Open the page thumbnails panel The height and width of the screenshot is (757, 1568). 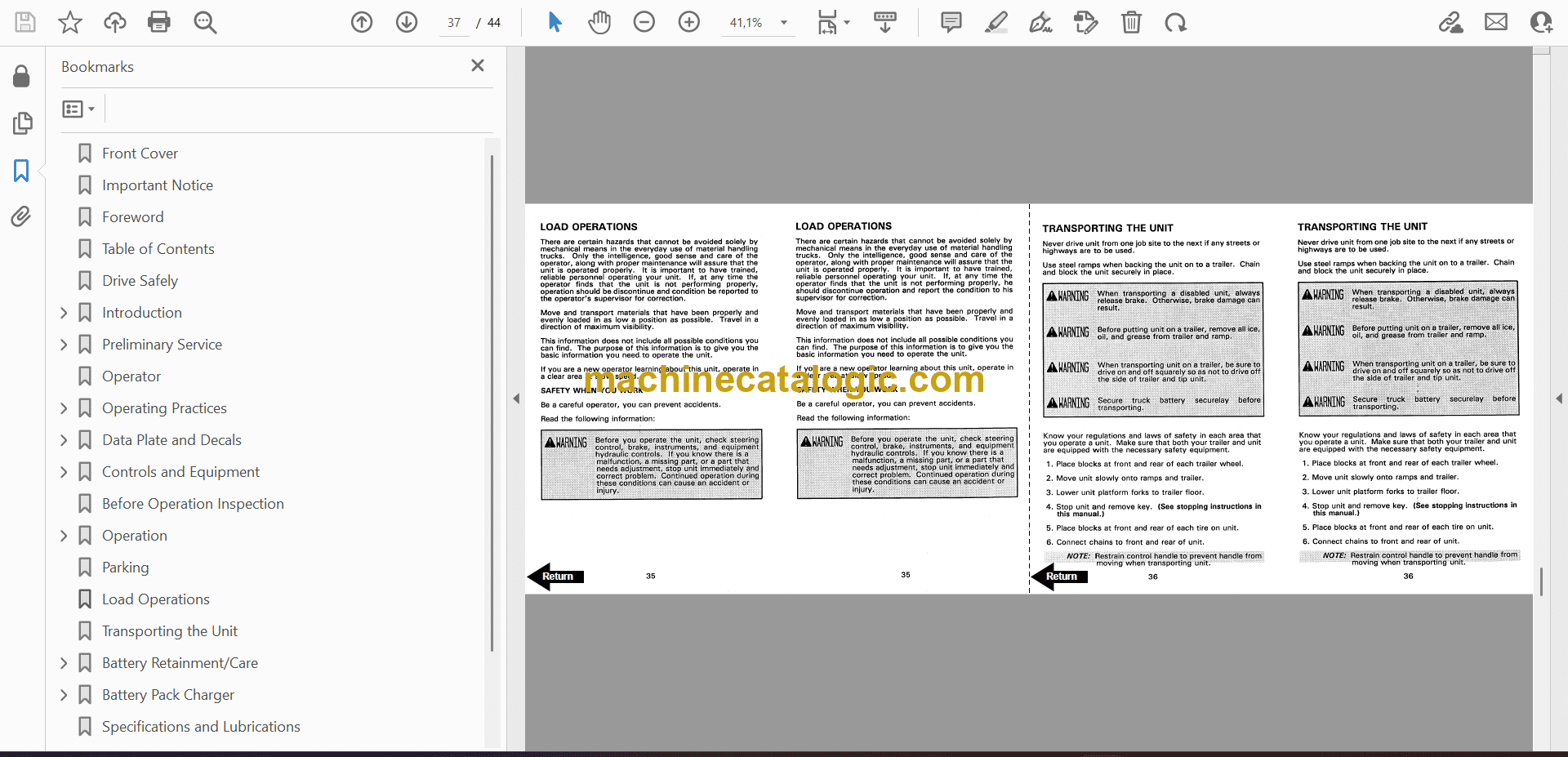click(22, 123)
